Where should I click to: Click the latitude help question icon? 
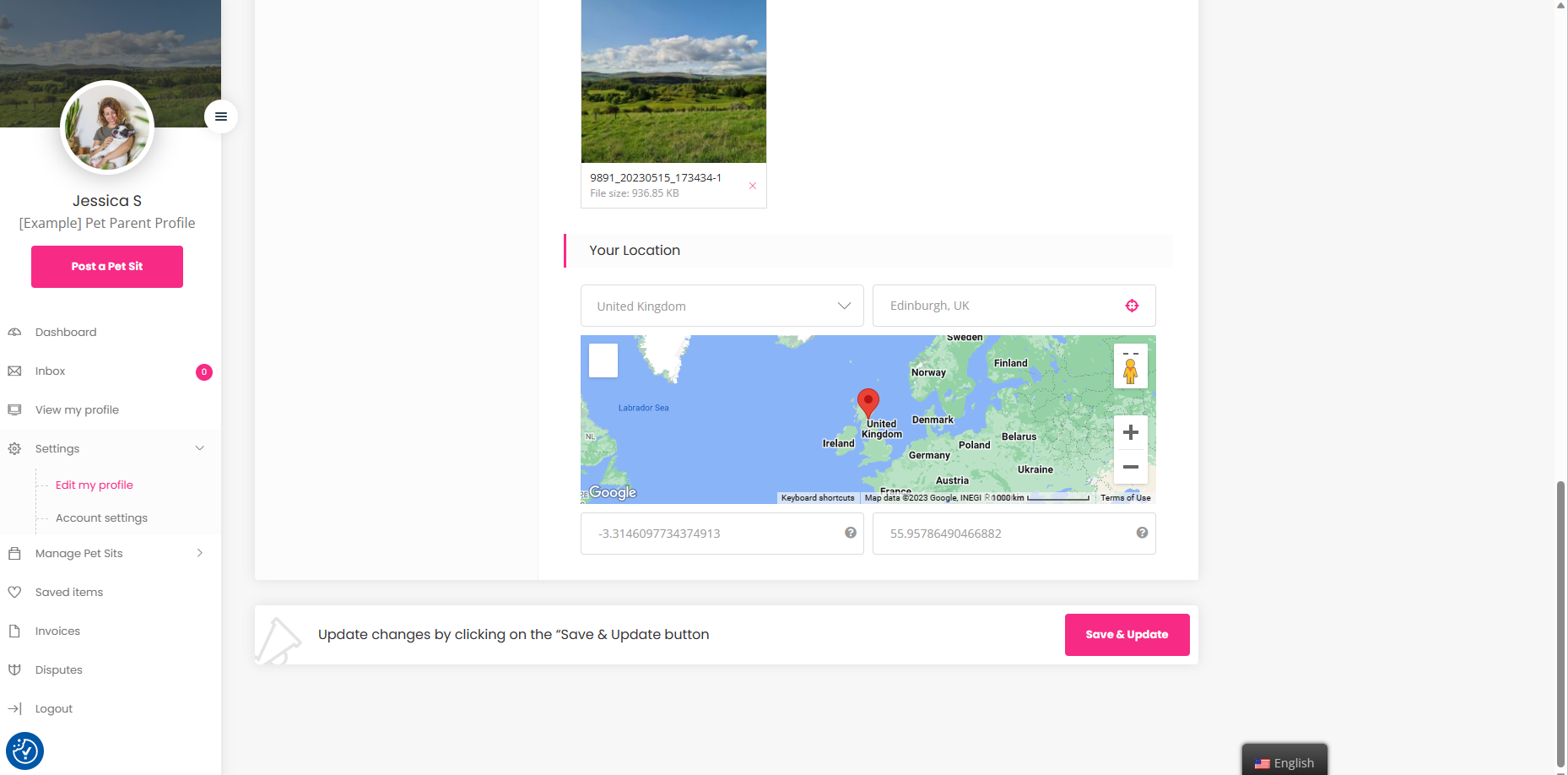pyautogui.click(x=1142, y=533)
